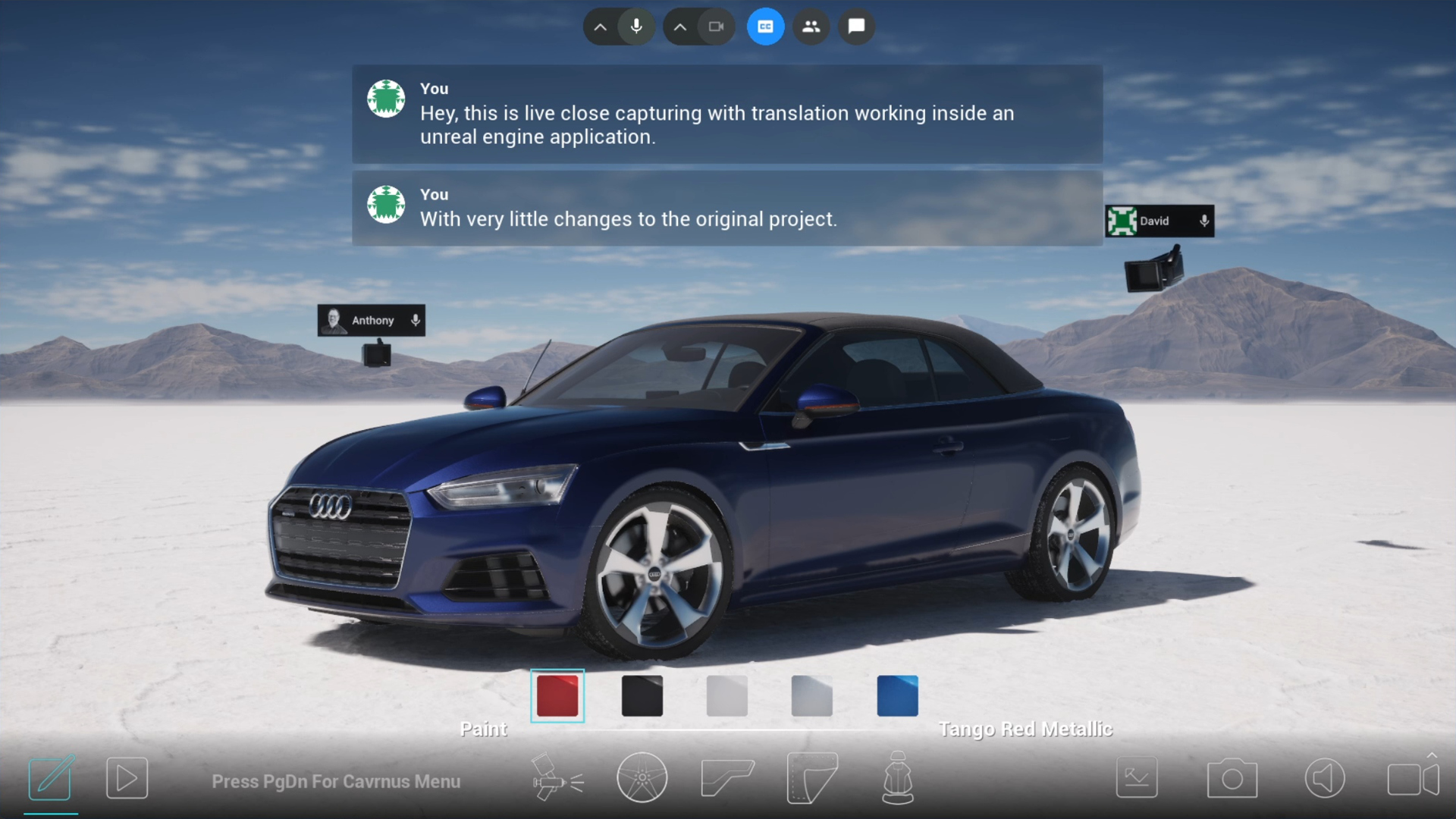This screenshot has width=1456, height=819.
Task: Click the 'Hey, this is live' caption
Action: click(717, 125)
